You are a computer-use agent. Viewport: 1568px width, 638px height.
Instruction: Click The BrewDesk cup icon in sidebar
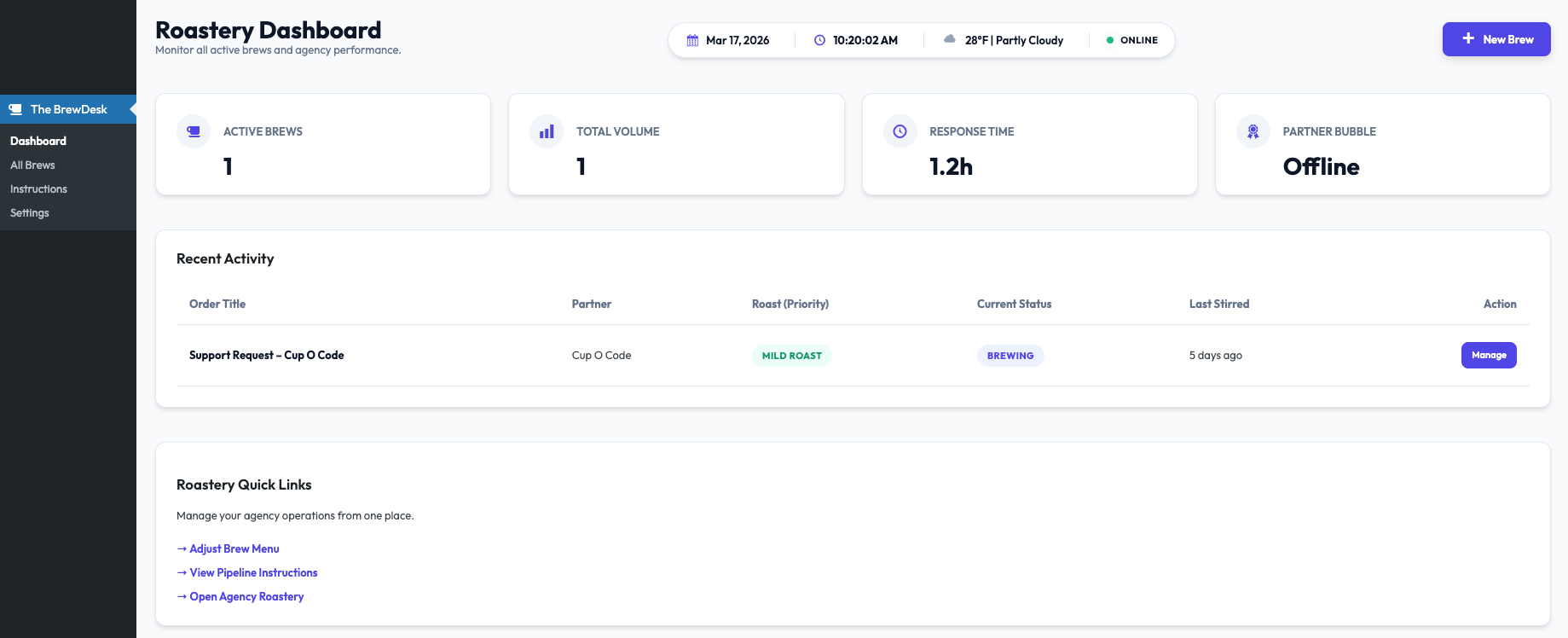15,109
